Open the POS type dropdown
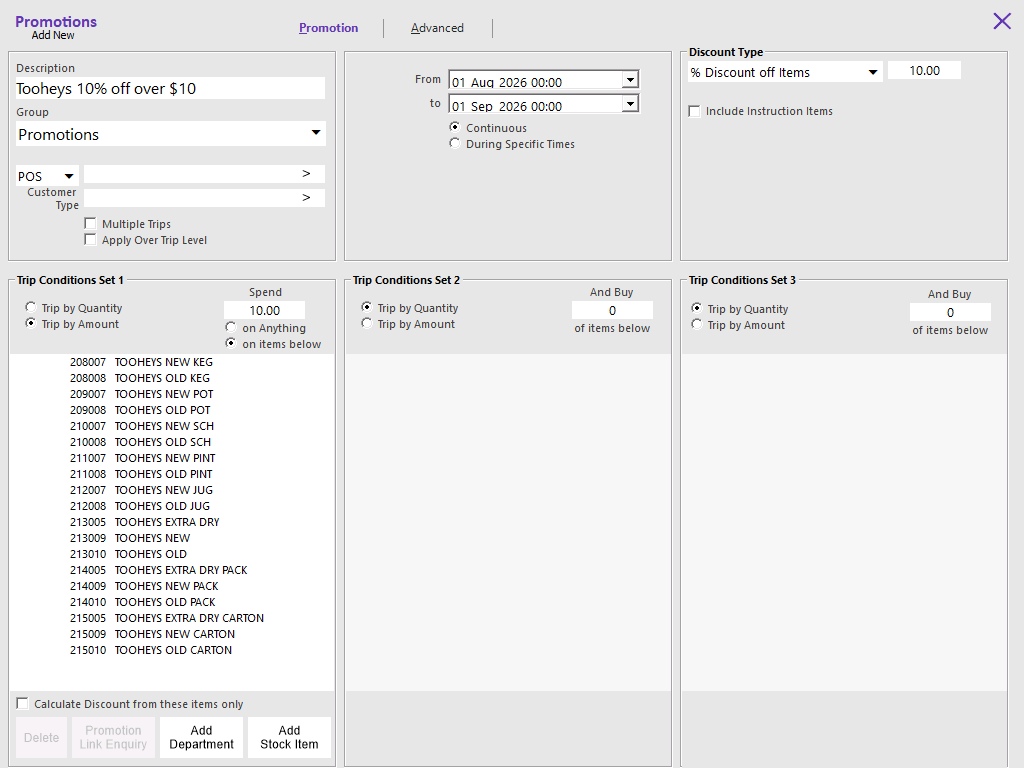1024x768 pixels. (69, 176)
